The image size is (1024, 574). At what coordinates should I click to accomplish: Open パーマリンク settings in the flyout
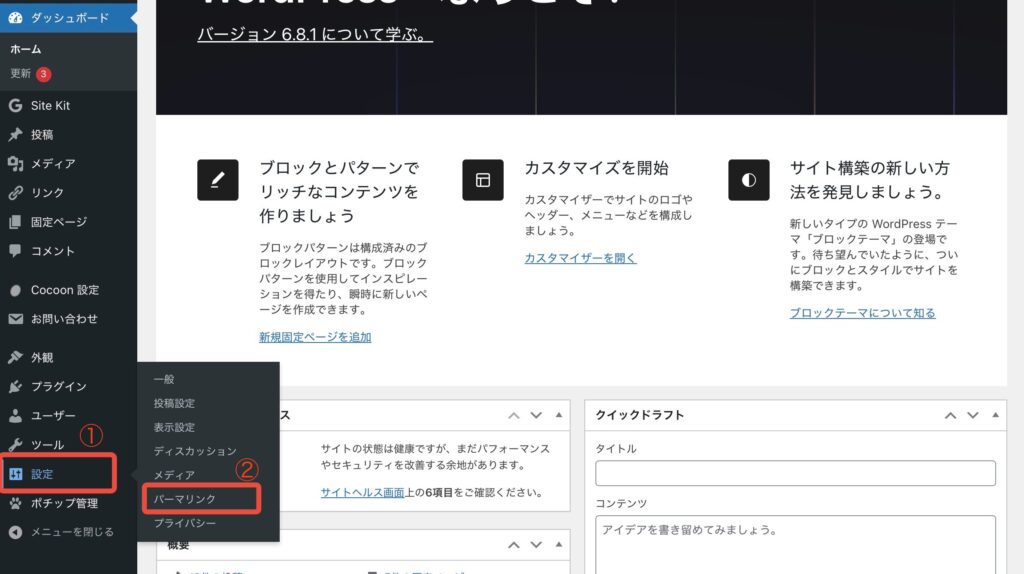click(x=184, y=499)
